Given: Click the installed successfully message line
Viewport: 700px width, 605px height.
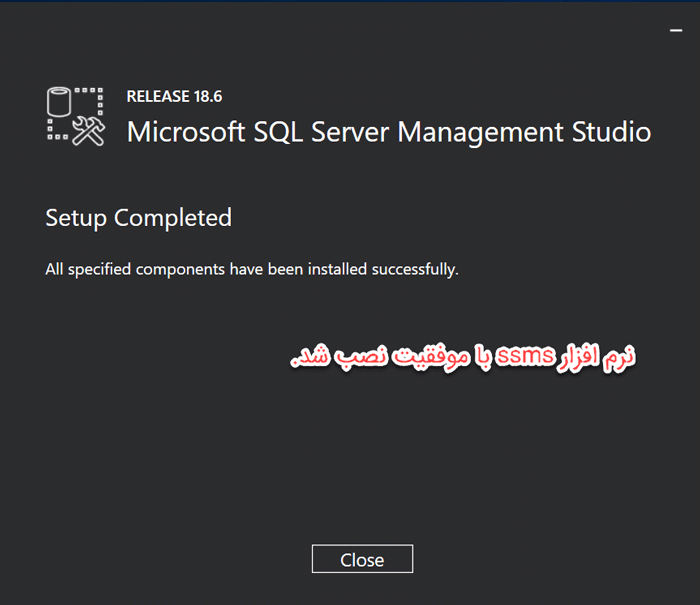Looking at the screenshot, I should click(252, 270).
